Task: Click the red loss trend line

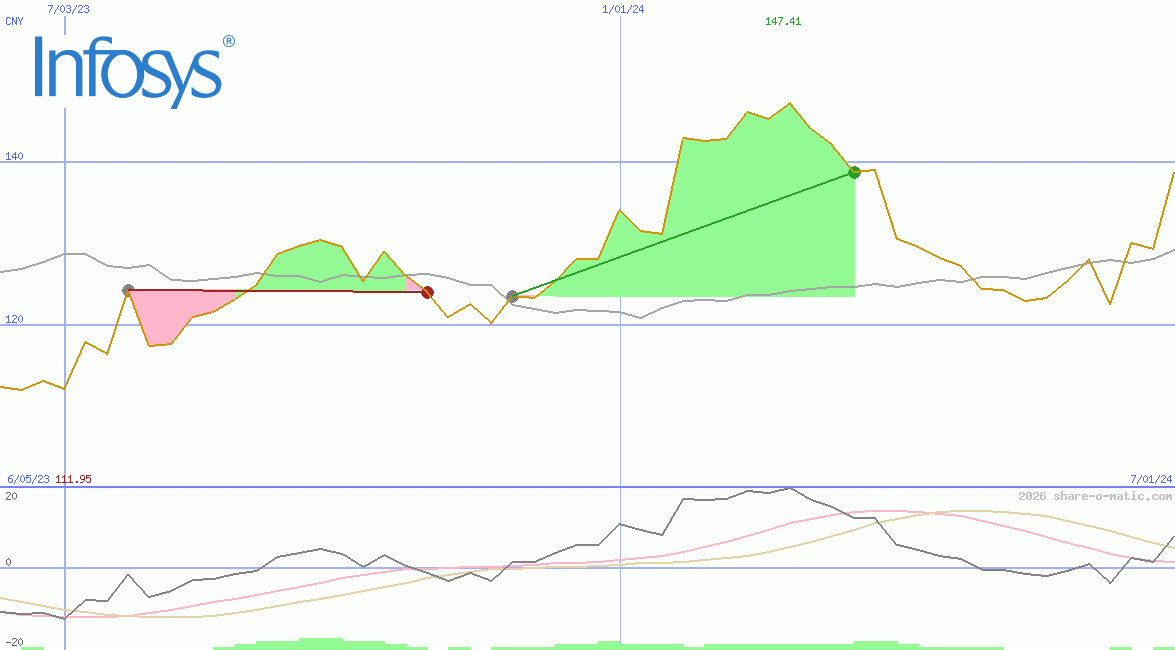Action: [x=277, y=291]
